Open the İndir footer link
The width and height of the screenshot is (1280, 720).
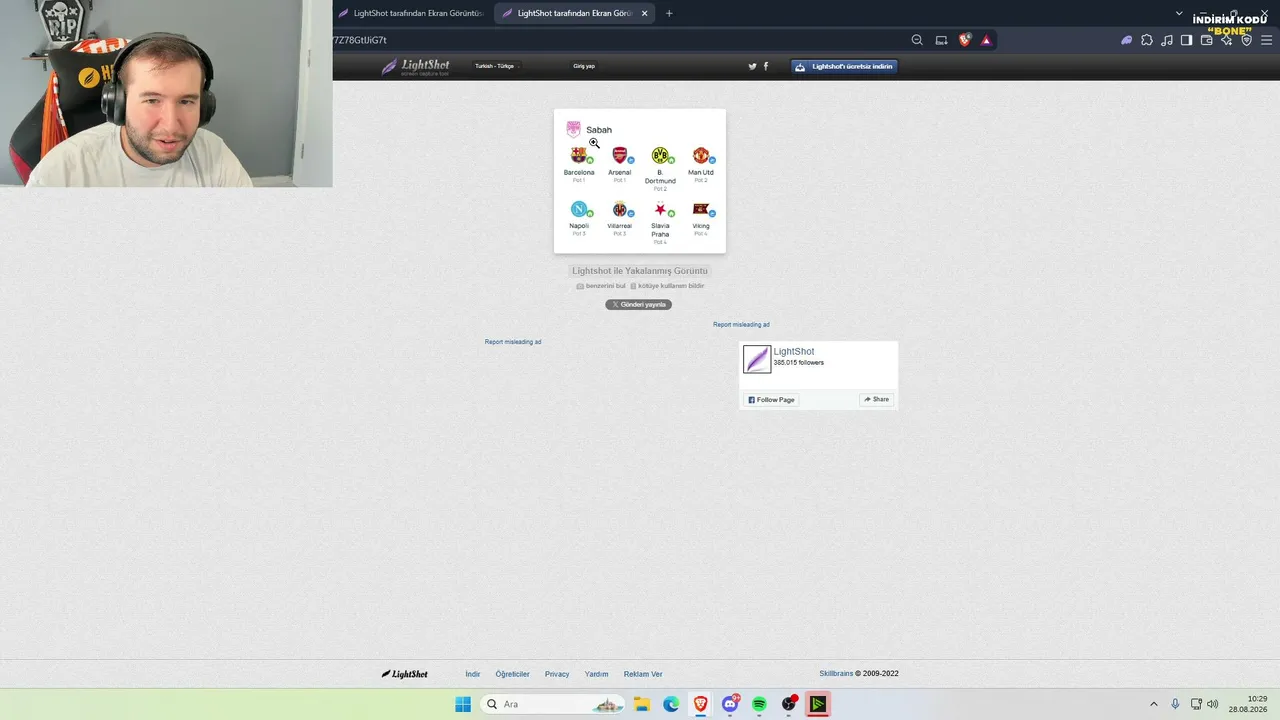click(x=473, y=674)
